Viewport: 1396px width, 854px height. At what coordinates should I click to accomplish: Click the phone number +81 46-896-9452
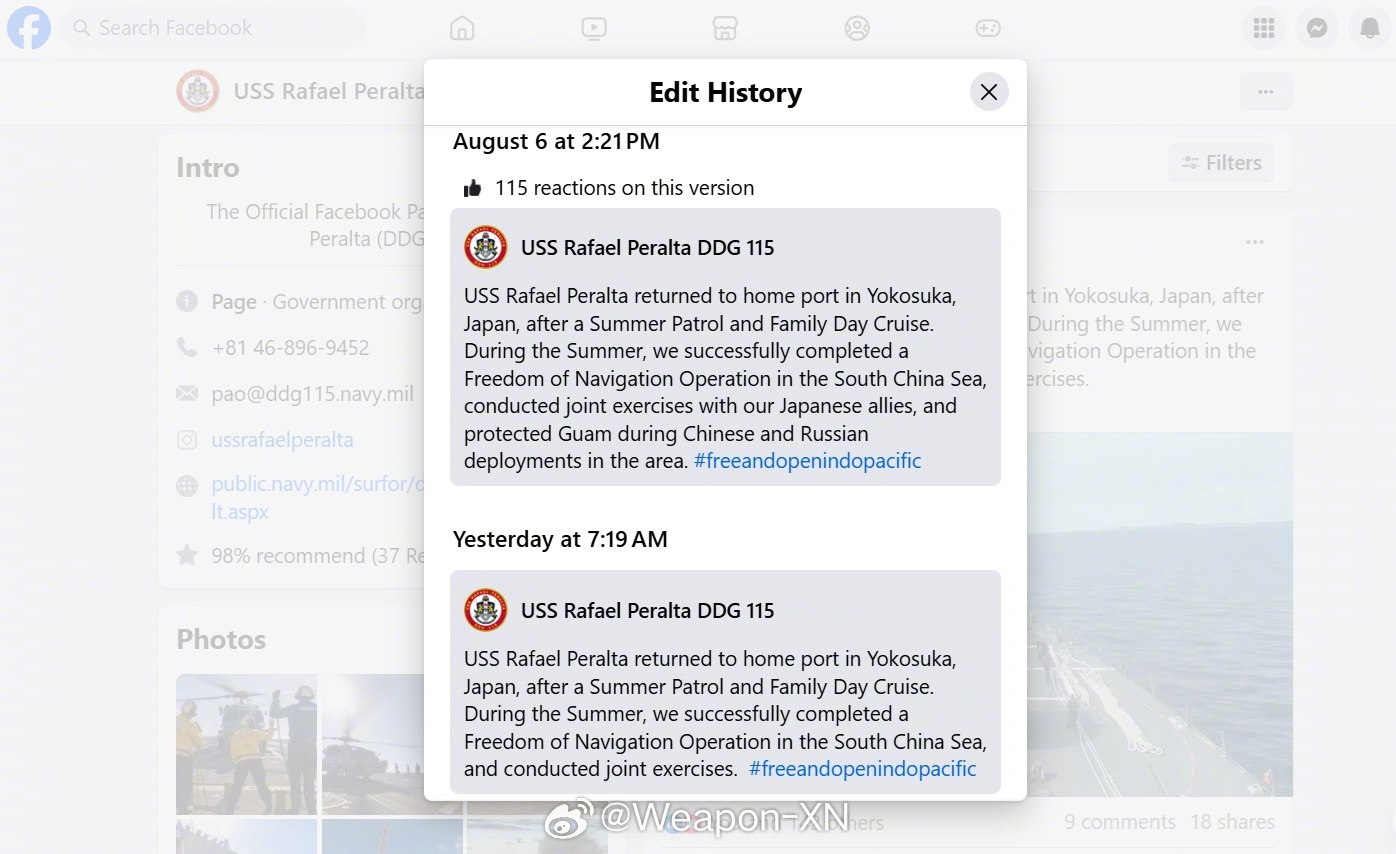point(290,348)
